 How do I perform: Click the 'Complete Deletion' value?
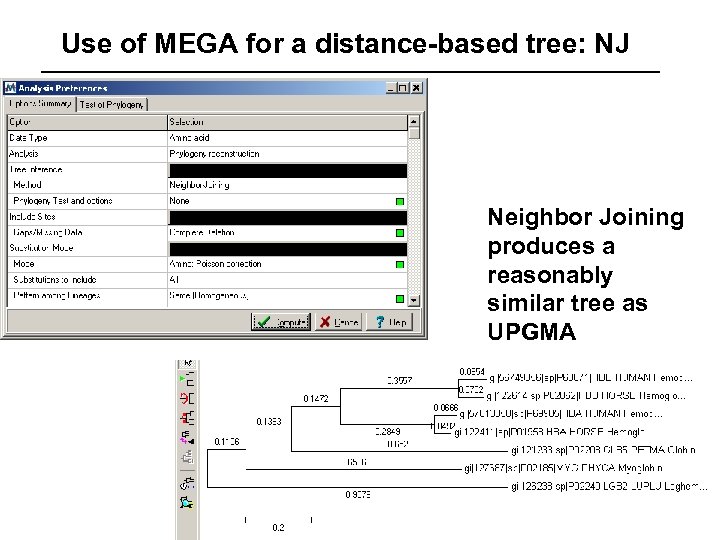pyautogui.click(x=202, y=233)
